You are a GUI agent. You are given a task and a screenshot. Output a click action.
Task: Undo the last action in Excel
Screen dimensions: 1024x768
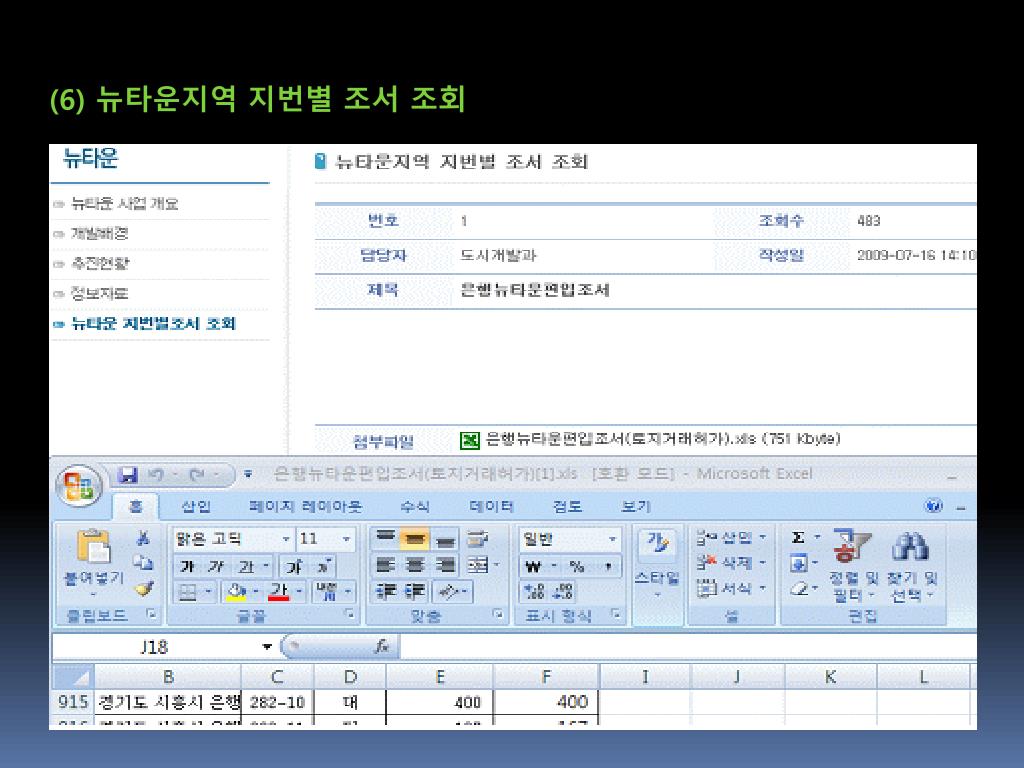[155, 475]
